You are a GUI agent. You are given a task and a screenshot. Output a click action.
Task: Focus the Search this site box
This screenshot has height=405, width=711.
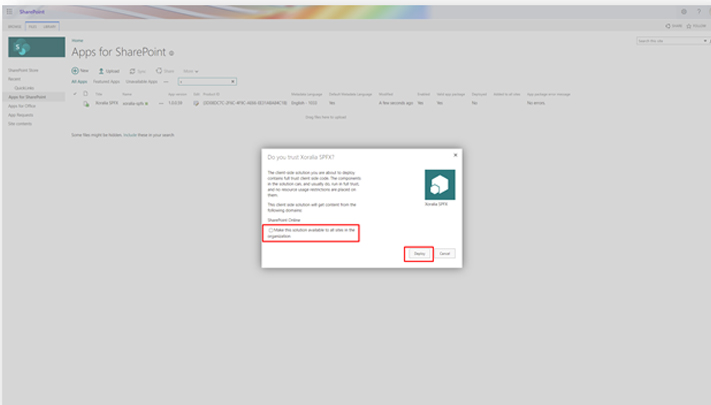(x=669, y=41)
